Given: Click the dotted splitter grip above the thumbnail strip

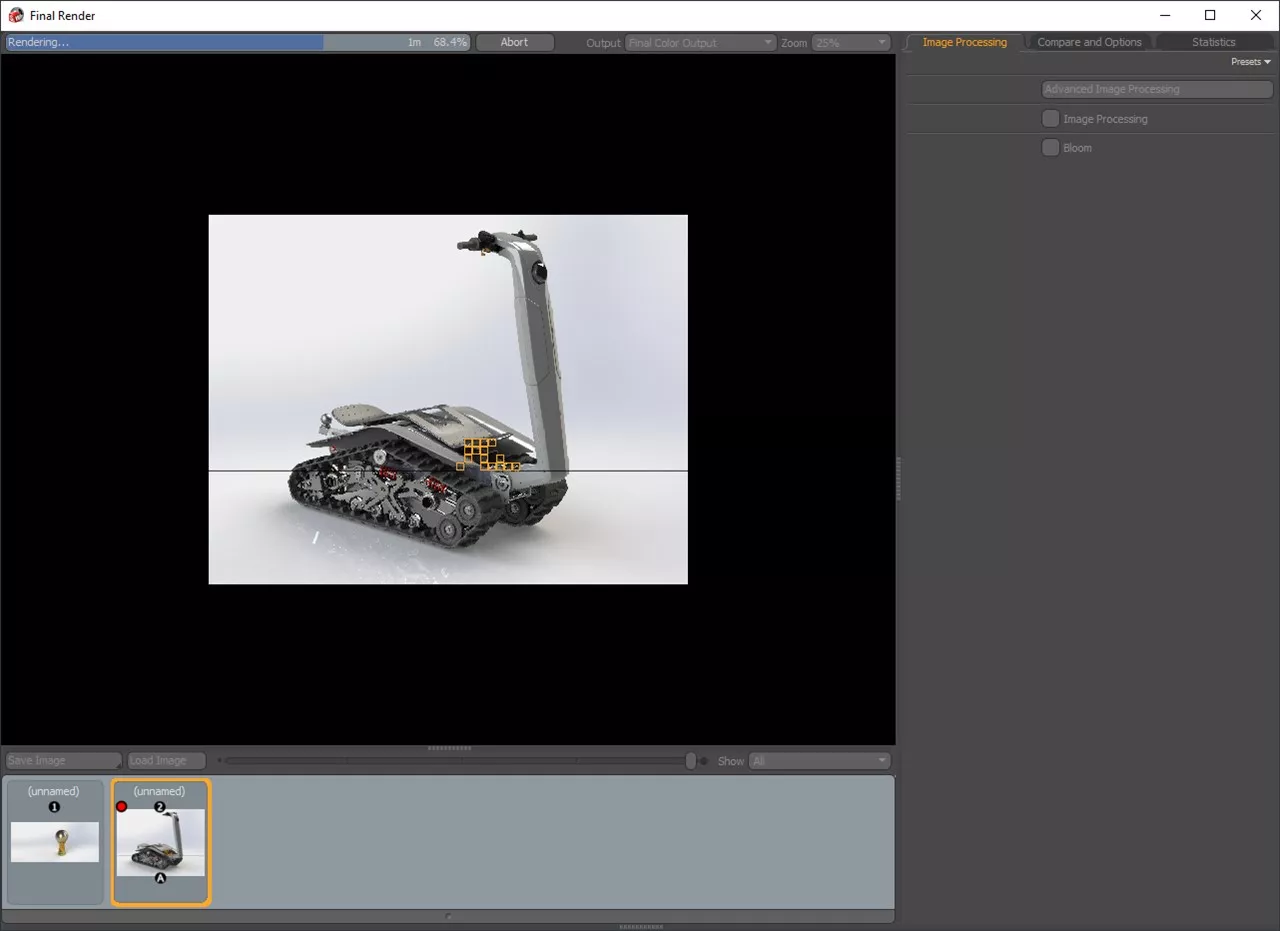Looking at the screenshot, I should pos(448,747).
